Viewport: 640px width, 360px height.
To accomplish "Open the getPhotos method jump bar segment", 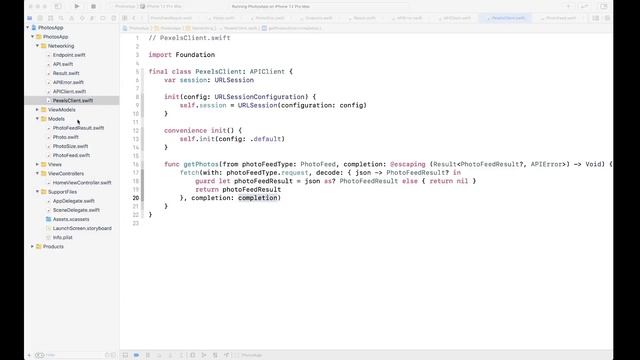I will pyautogui.click(x=292, y=28).
